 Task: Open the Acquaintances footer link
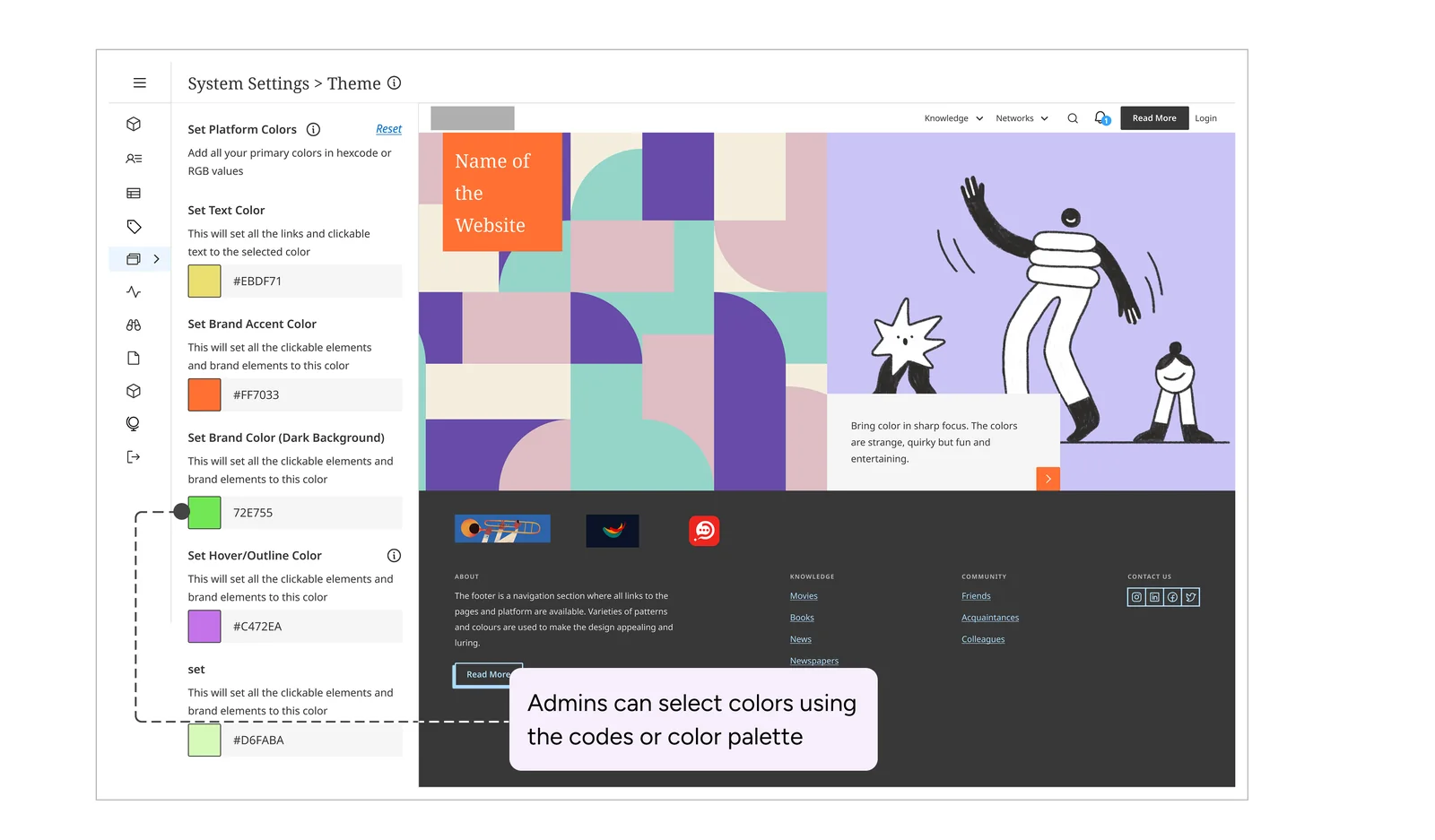pos(990,618)
